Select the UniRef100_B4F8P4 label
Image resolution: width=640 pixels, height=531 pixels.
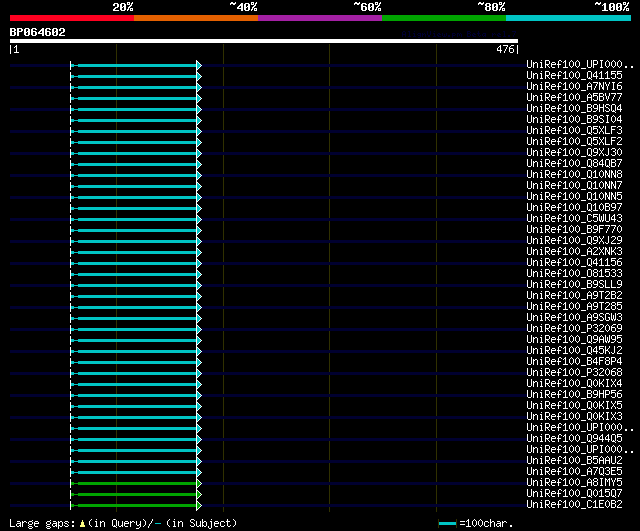pyautogui.click(x=574, y=362)
